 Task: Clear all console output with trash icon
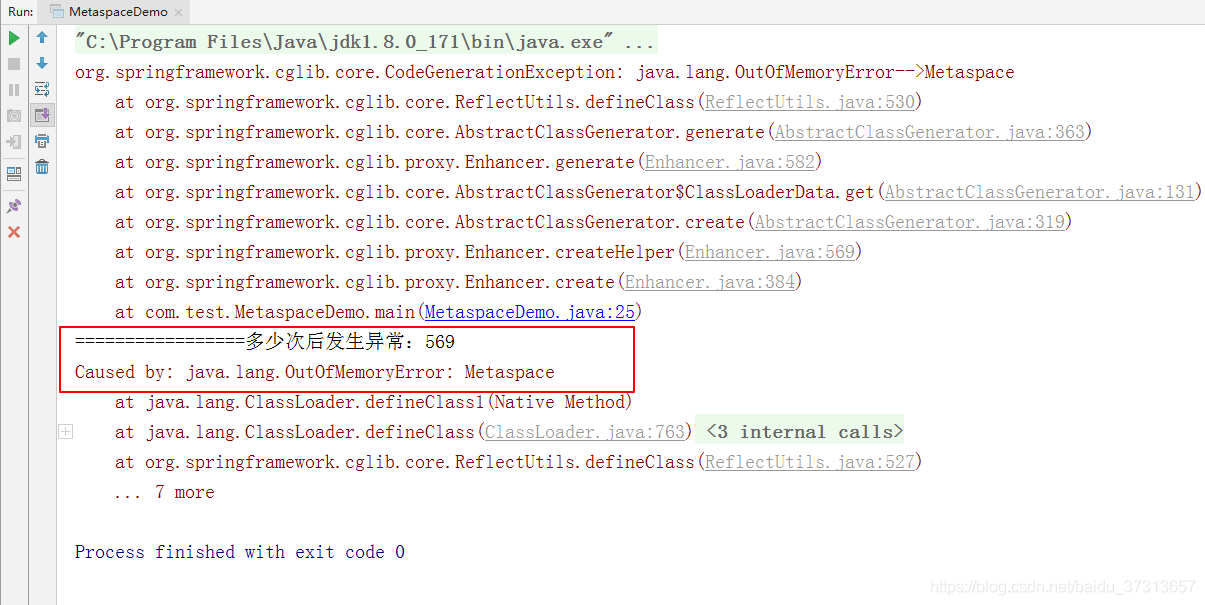coord(41,167)
